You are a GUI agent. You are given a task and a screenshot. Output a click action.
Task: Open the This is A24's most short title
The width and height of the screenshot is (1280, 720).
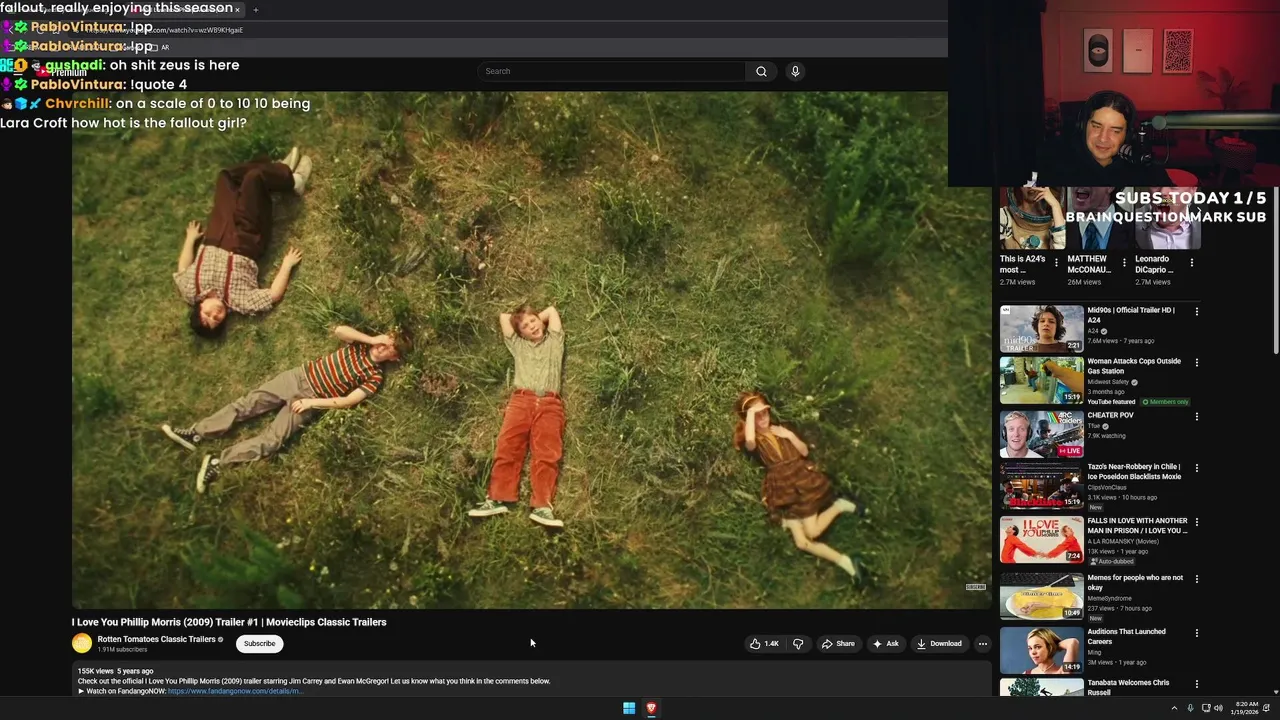(x=1022, y=264)
